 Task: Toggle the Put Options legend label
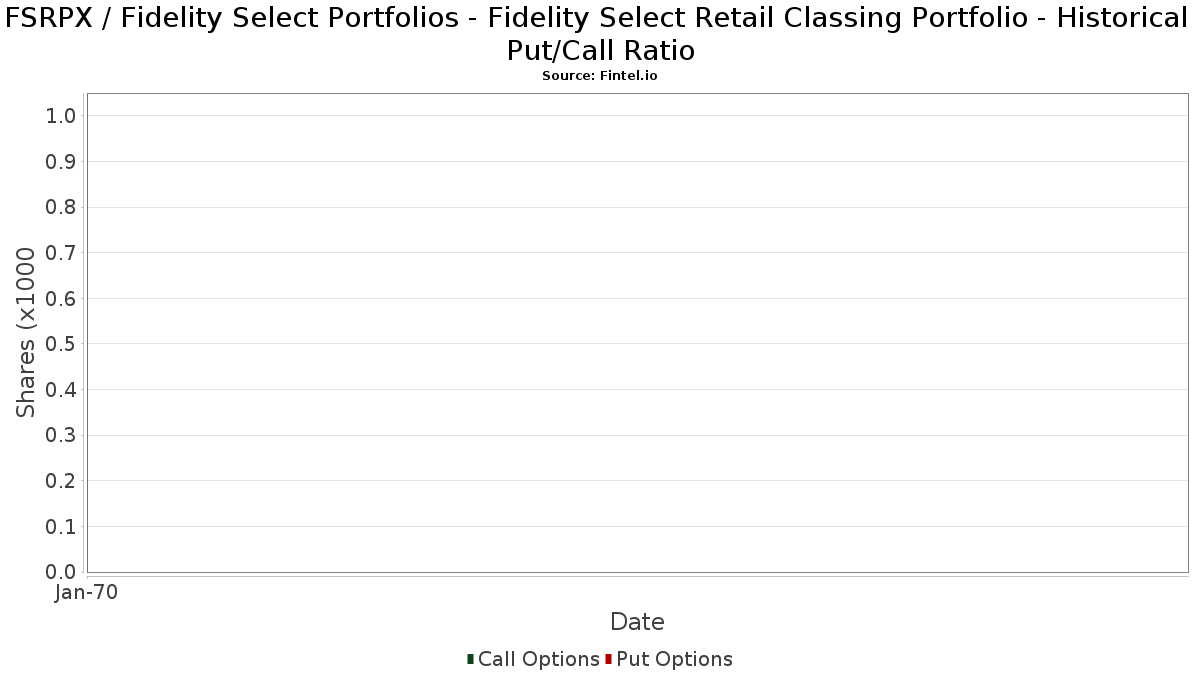pos(674,659)
